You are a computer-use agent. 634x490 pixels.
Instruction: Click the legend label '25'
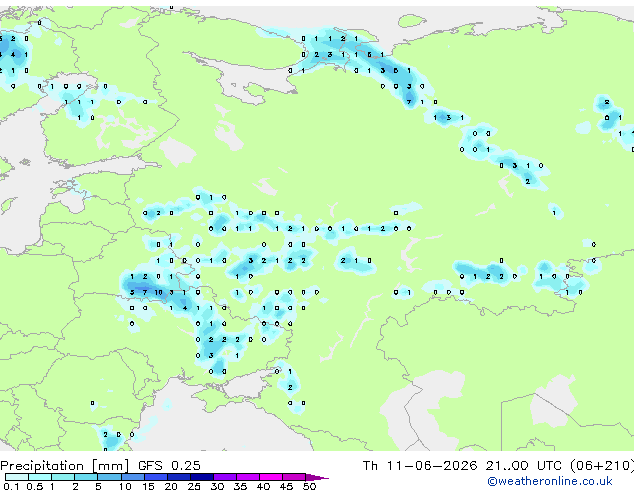tap(194, 486)
